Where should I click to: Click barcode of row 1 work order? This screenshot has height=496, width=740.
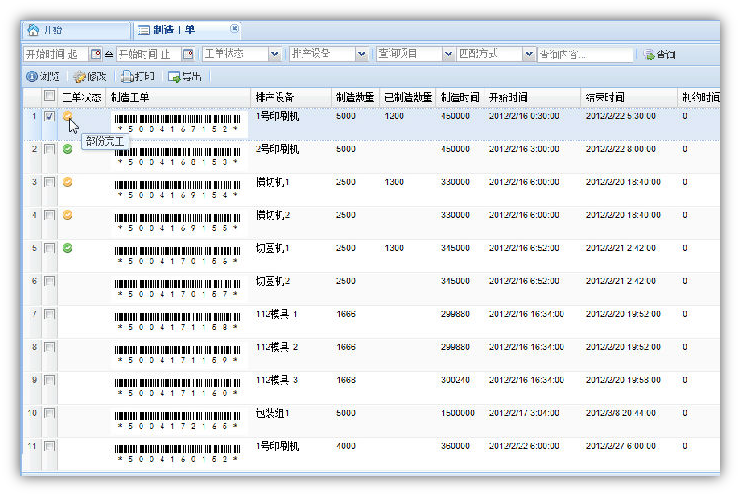pos(177,124)
